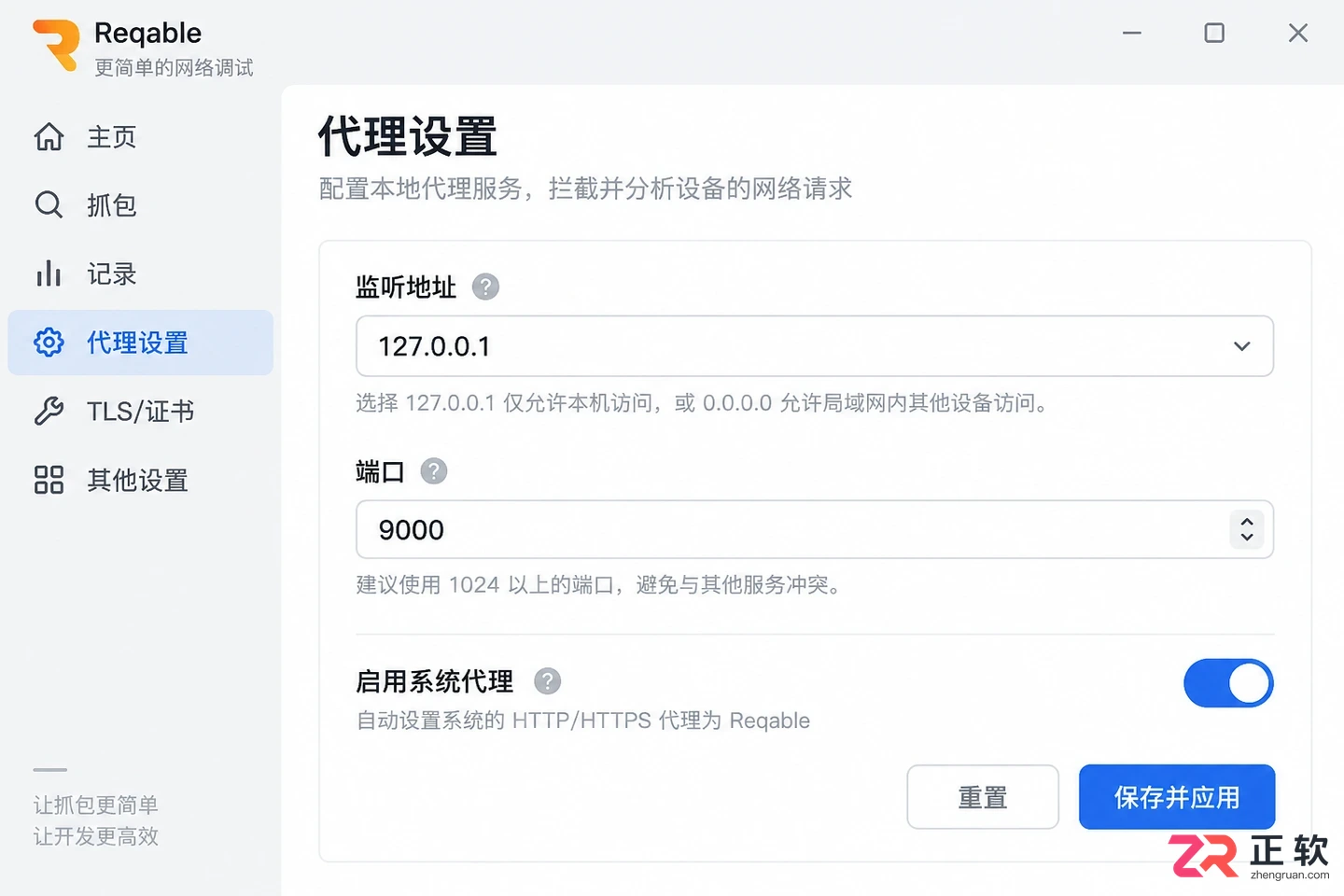Click the wrench icon beside TLS/证书
Viewport: 1344px width, 896px height.
[49, 411]
